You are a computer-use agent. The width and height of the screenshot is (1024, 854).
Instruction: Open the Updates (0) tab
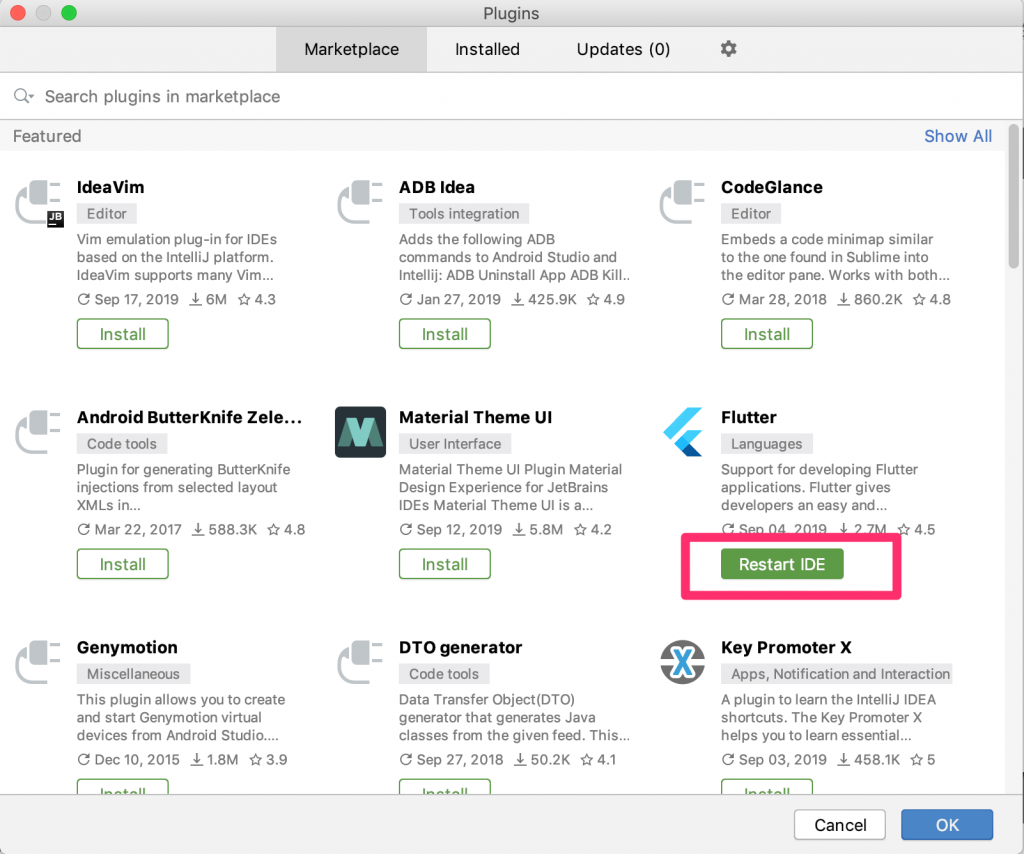tap(623, 49)
